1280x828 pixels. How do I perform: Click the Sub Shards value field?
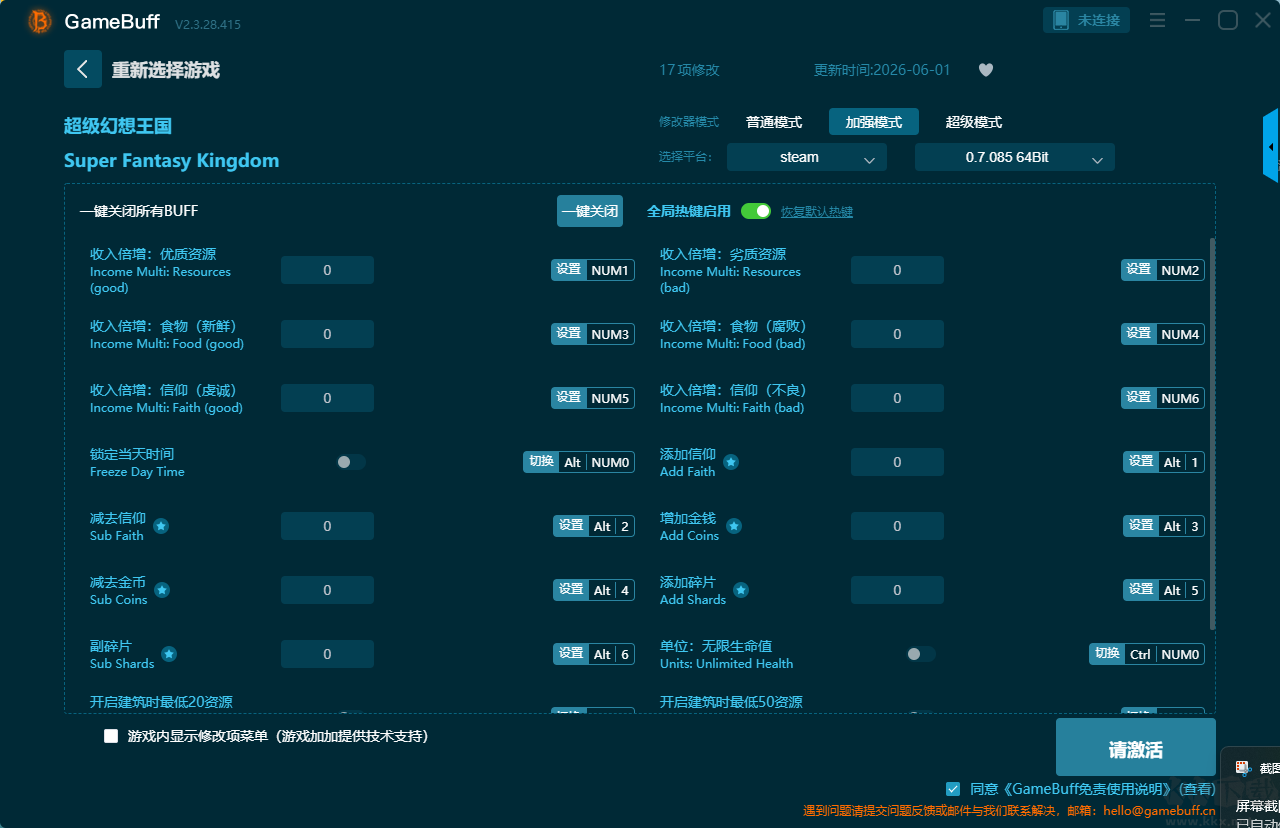coord(327,654)
